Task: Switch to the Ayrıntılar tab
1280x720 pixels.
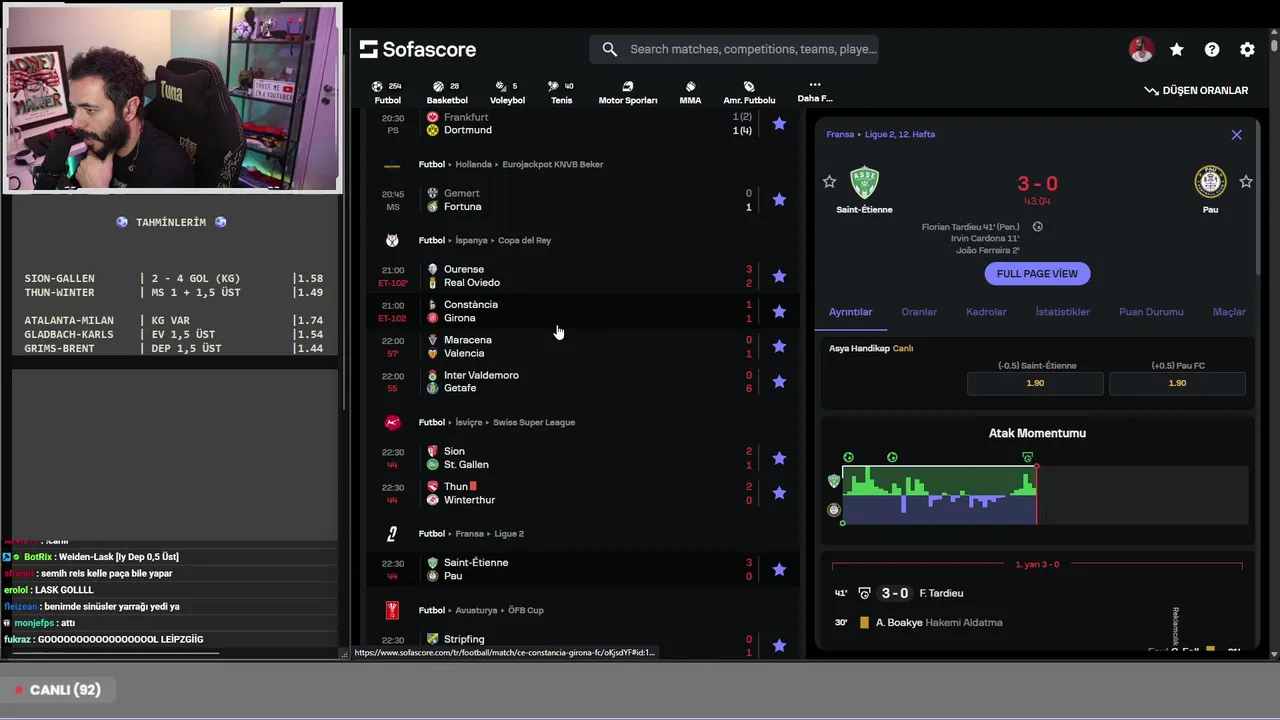Action: tap(850, 312)
